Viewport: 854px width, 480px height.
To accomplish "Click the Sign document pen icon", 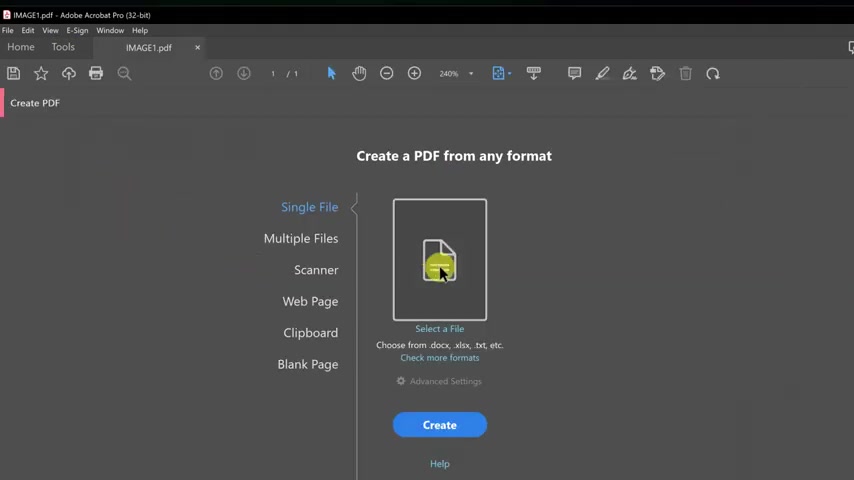I will 630,74.
